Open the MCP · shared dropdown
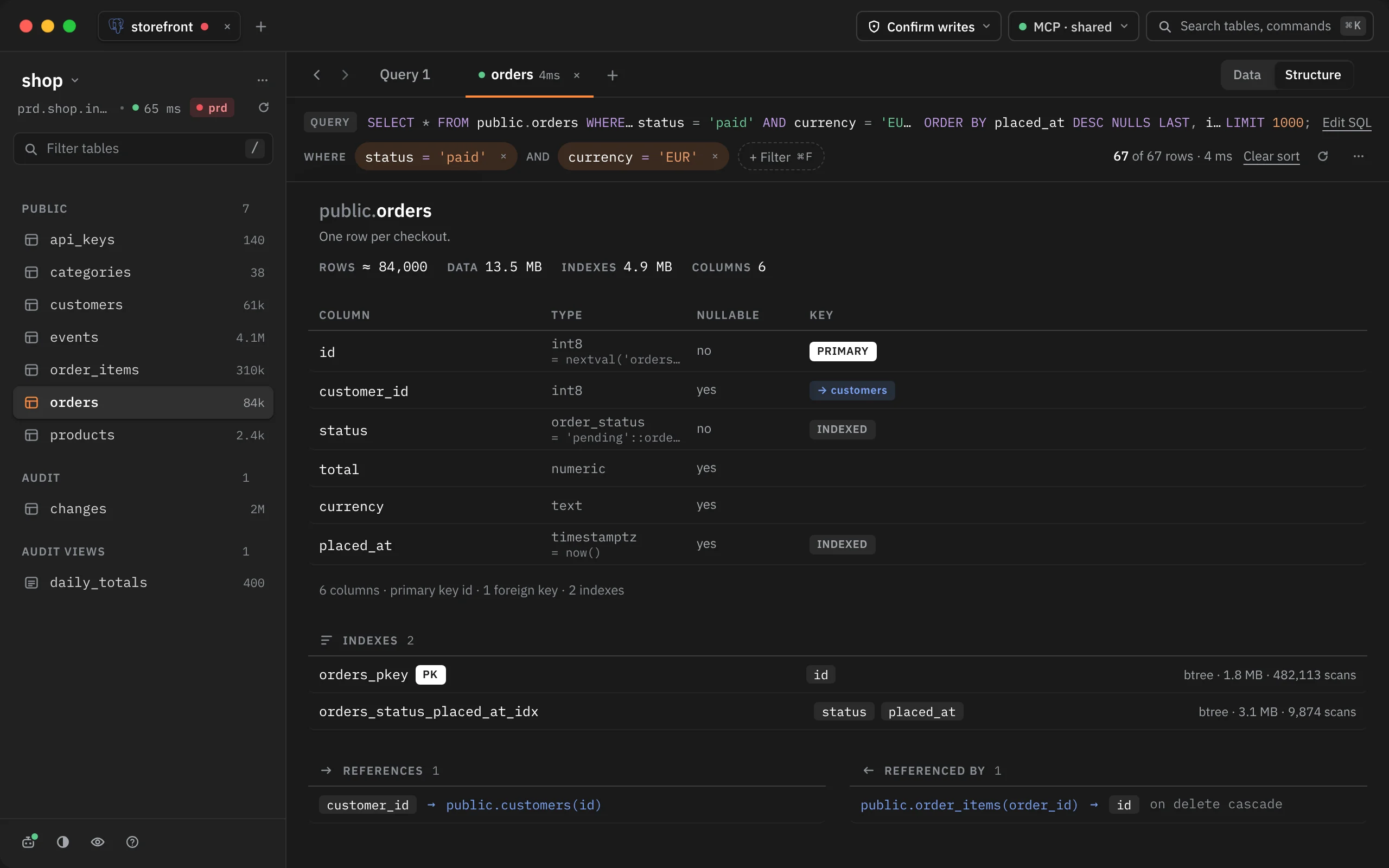 [x=1073, y=27]
